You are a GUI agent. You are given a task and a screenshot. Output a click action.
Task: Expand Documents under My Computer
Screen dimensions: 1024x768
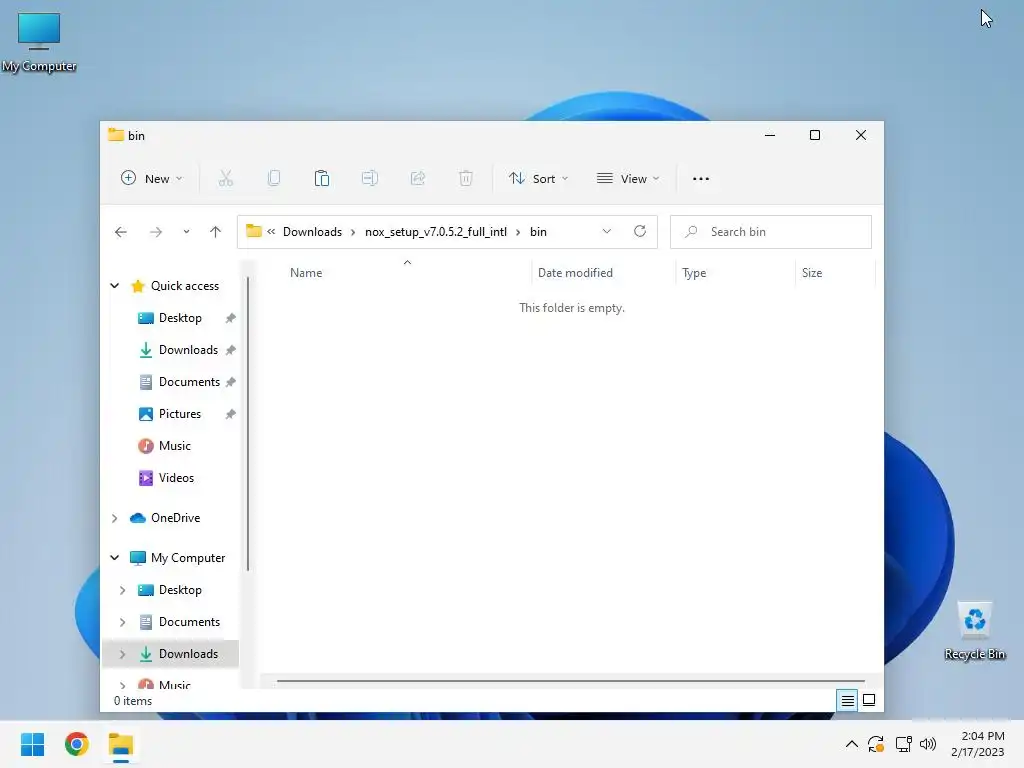coord(123,622)
